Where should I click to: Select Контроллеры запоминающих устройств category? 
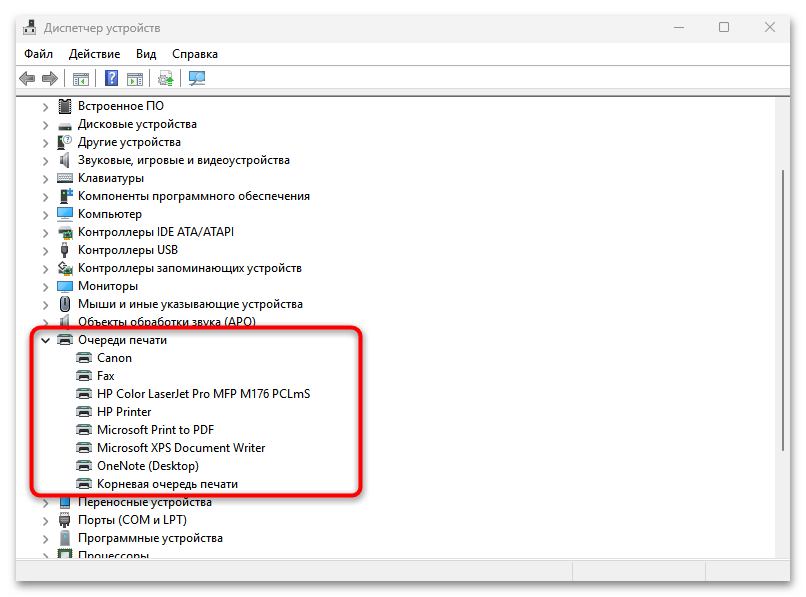pos(190,268)
